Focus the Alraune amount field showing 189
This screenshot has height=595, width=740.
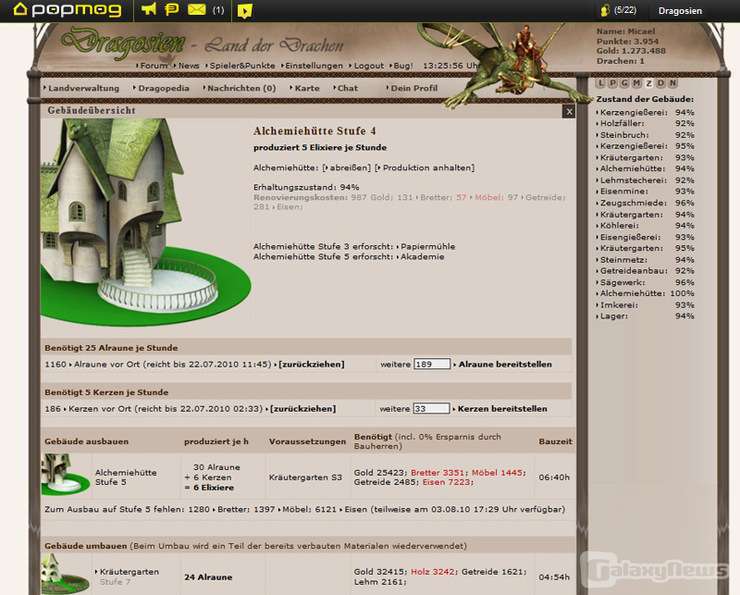point(432,364)
